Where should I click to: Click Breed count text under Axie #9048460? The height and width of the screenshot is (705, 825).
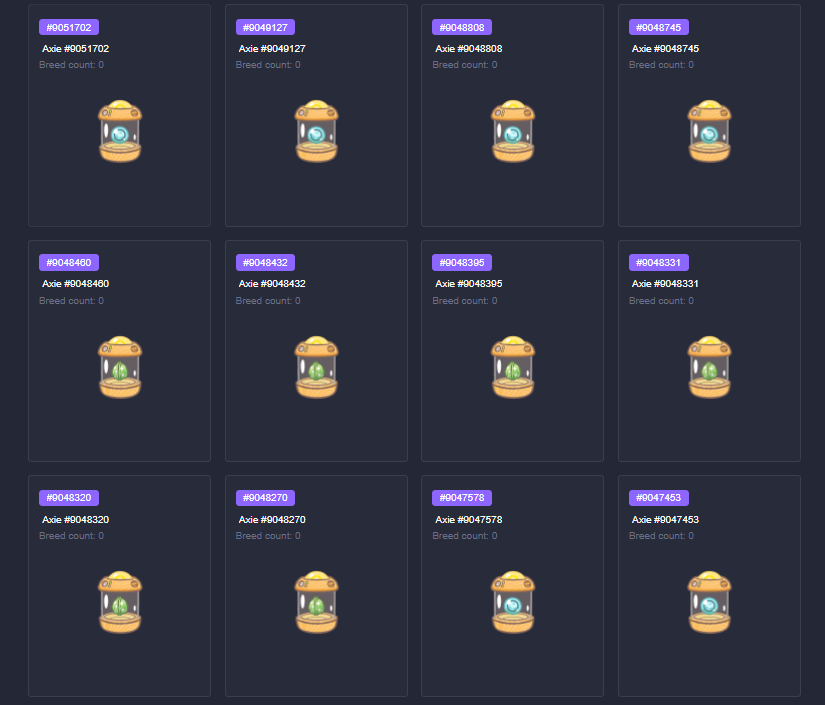pyautogui.click(x=72, y=300)
